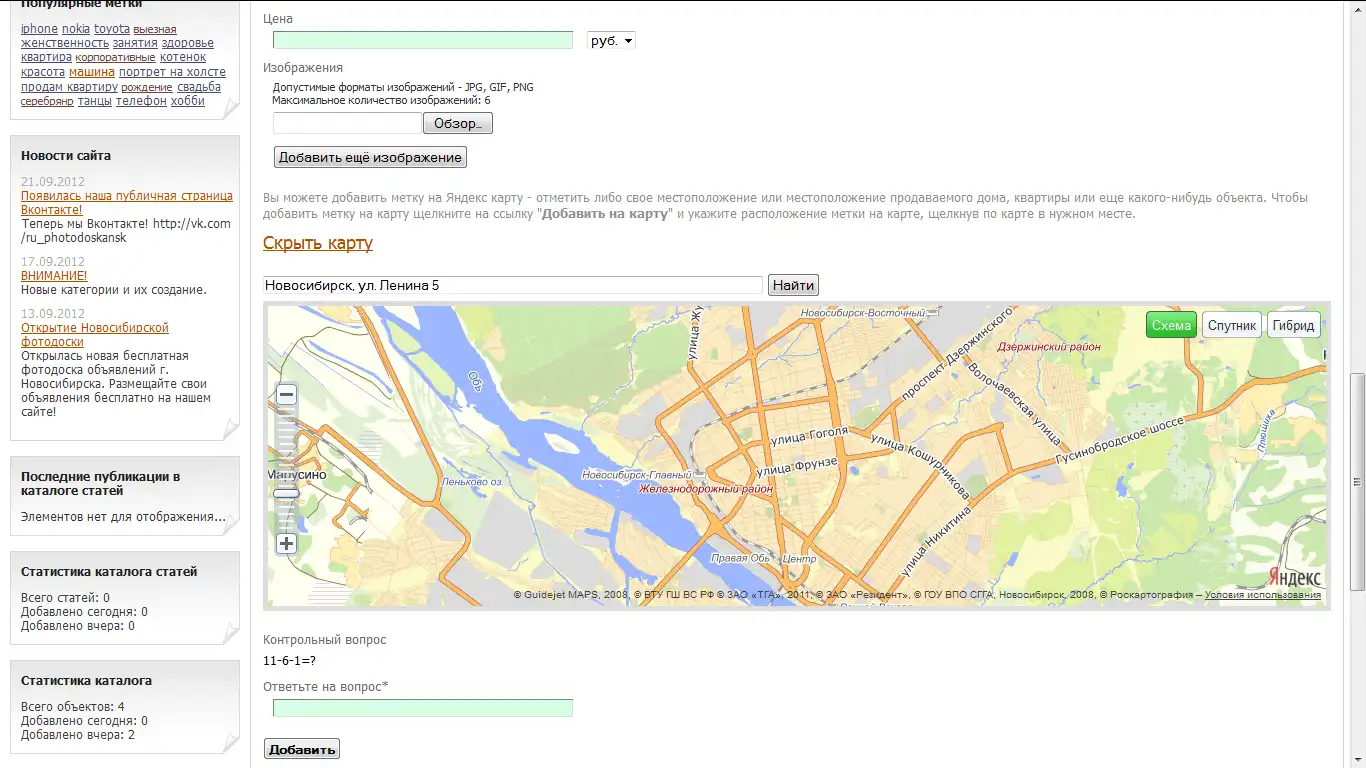The image size is (1366, 768).
Task: Click into the Цена price field
Action: point(422,40)
